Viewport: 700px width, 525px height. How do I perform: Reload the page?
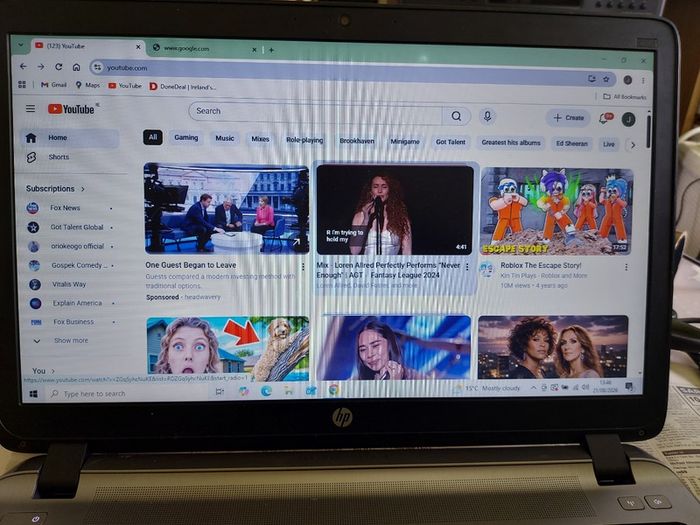click(x=58, y=67)
